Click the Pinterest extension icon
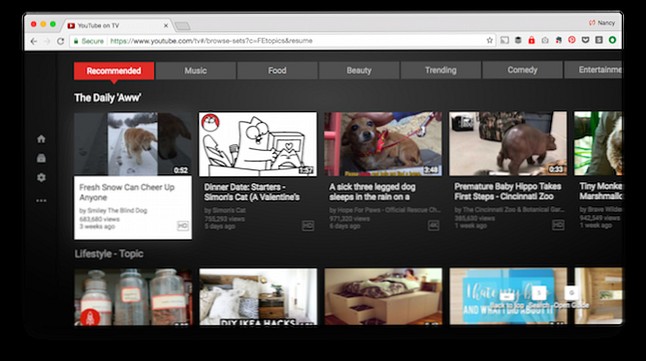646x361 pixels. (572, 40)
